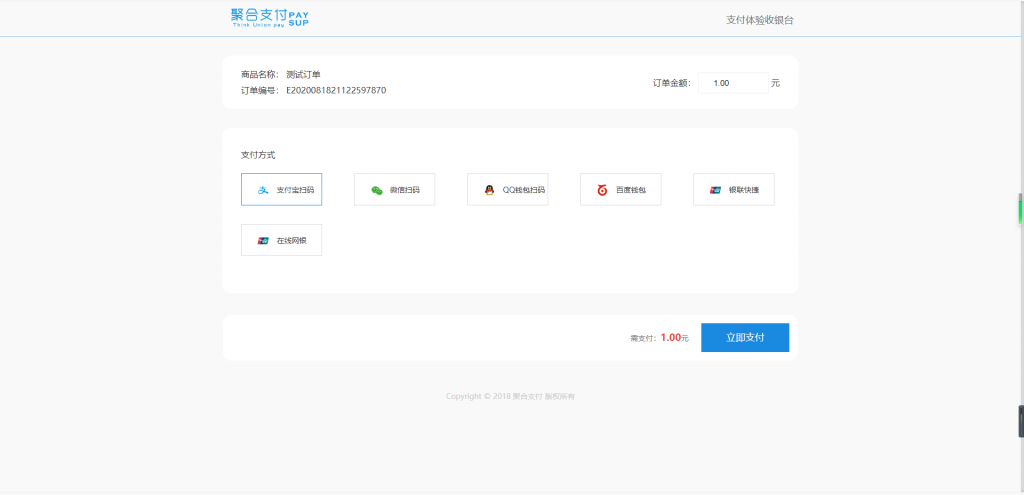The height and width of the screenshot is (495, 1024).
Task: Click the dark side tab at right edge
Action: point(1020,421)
